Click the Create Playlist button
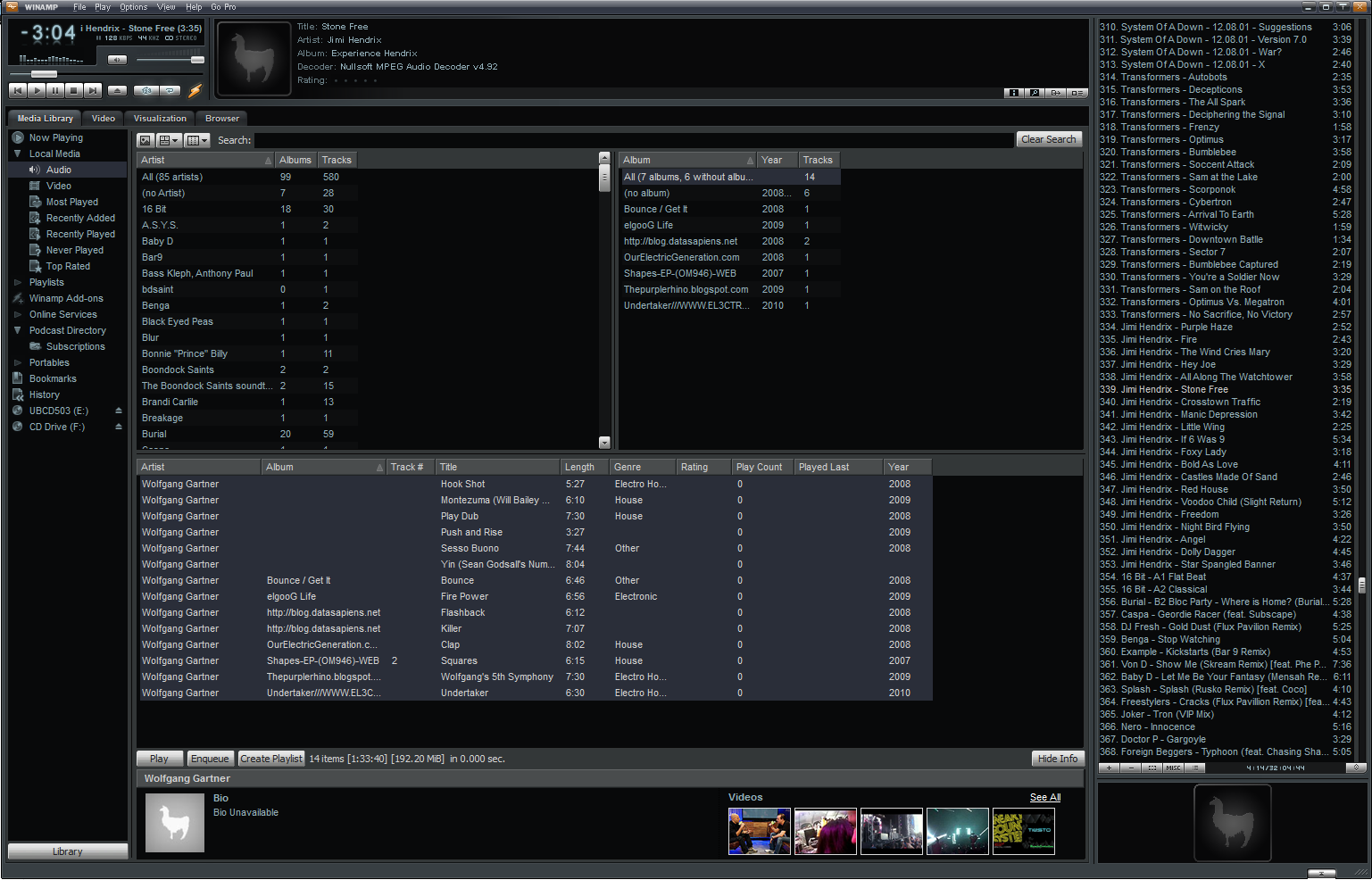Screen dimensions: 1372x880 [x=271, y=759]
